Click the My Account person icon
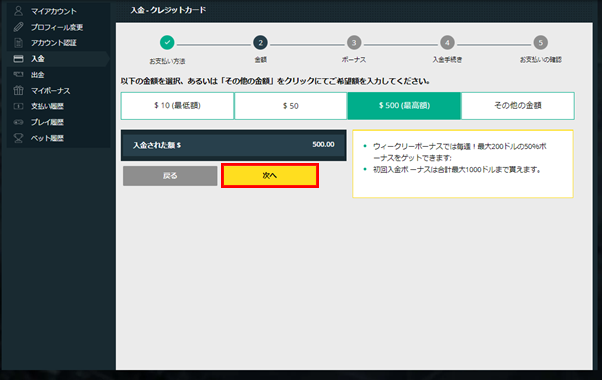This screenshot has height=380, width=602. click(18, 11)
